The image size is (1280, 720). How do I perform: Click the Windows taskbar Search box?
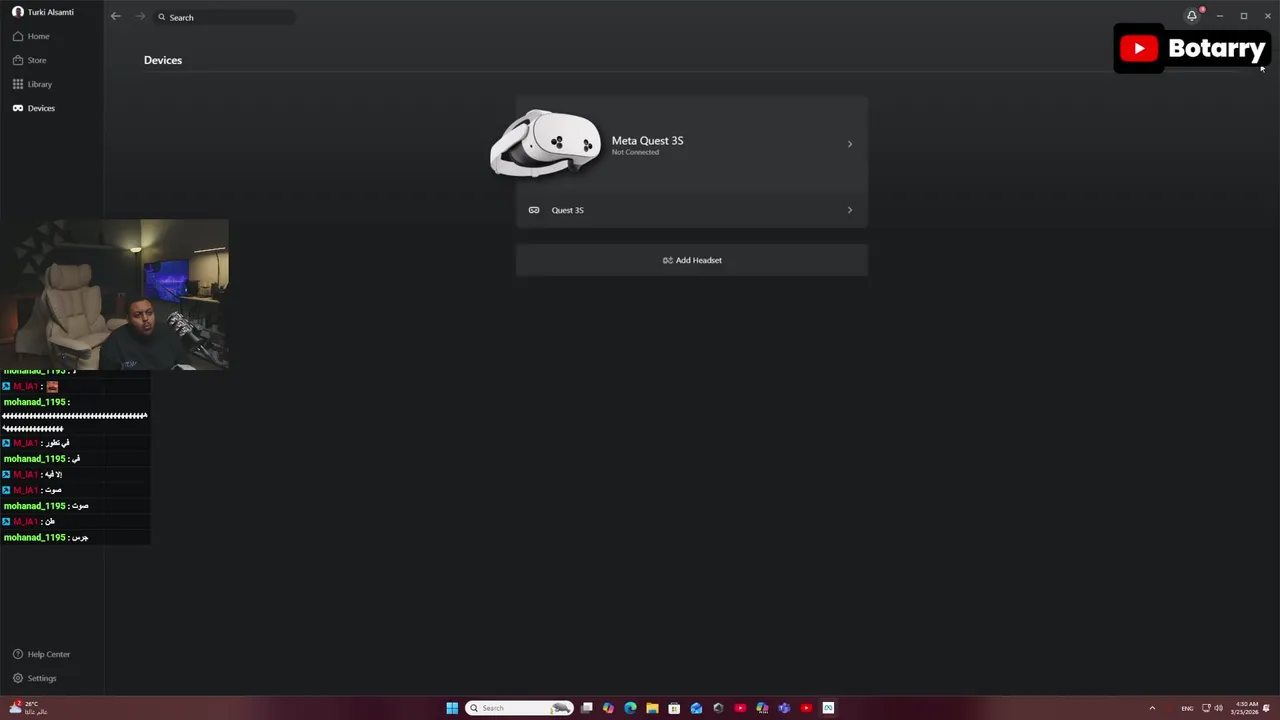[x=519, y=708]
